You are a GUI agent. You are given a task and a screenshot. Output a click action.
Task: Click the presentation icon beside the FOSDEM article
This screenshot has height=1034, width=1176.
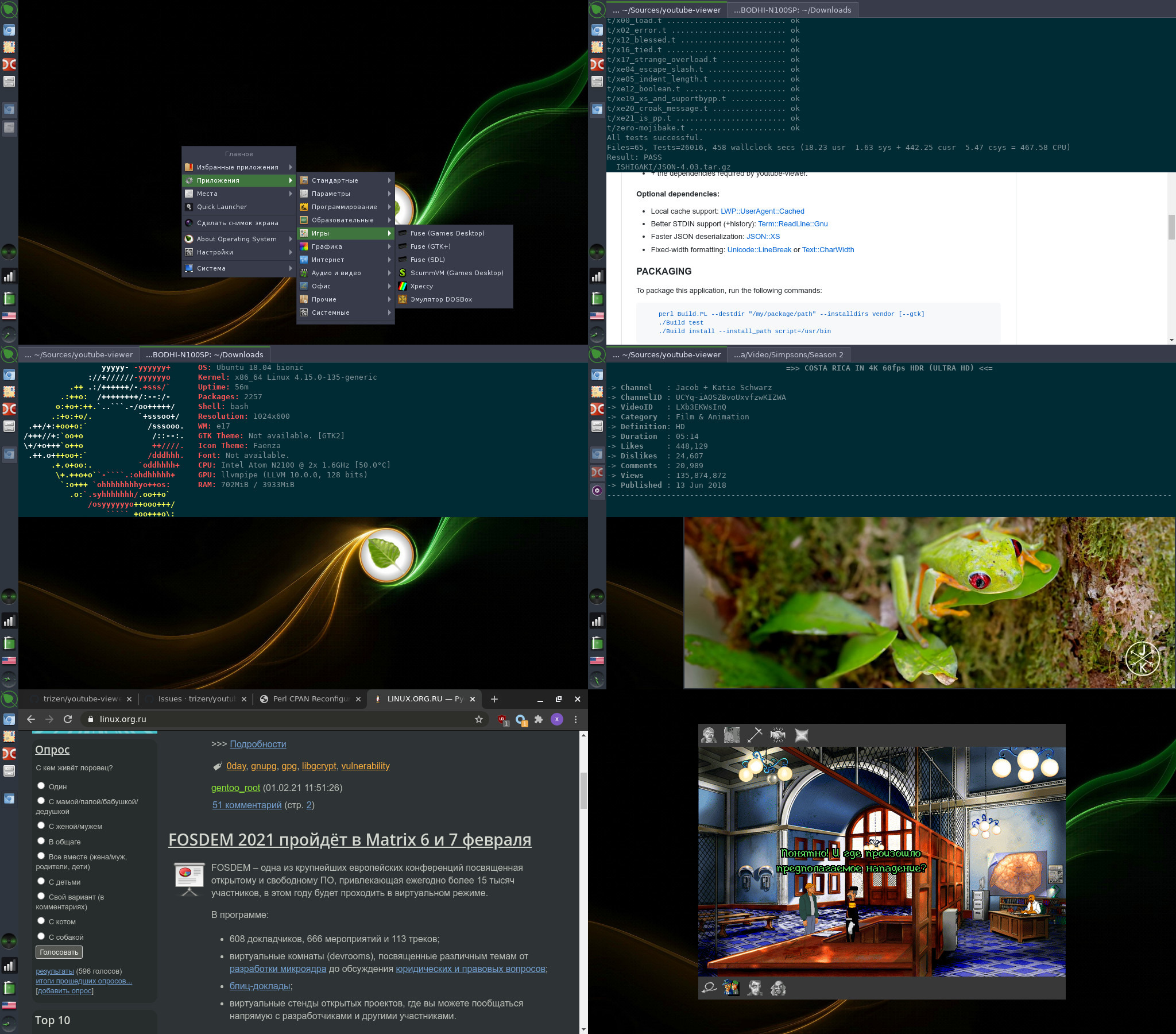pyautogui.click(x=189, y=879)
